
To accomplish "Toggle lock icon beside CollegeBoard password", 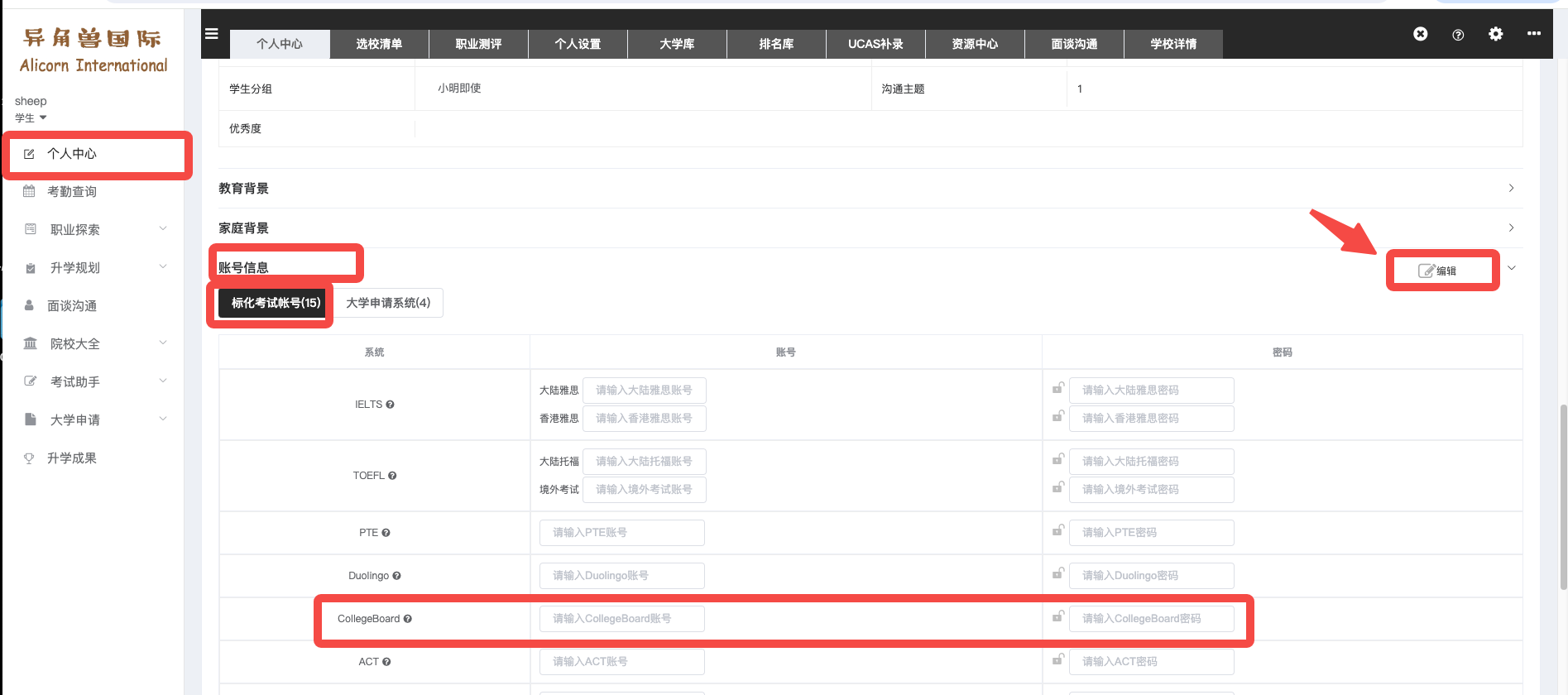I will (1057, 616).
